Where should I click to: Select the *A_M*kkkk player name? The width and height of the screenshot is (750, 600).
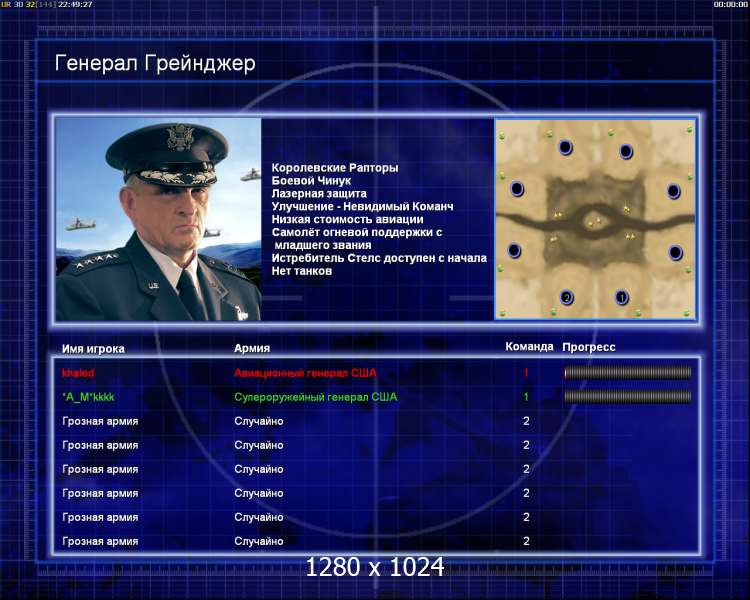tap(88, 397)
